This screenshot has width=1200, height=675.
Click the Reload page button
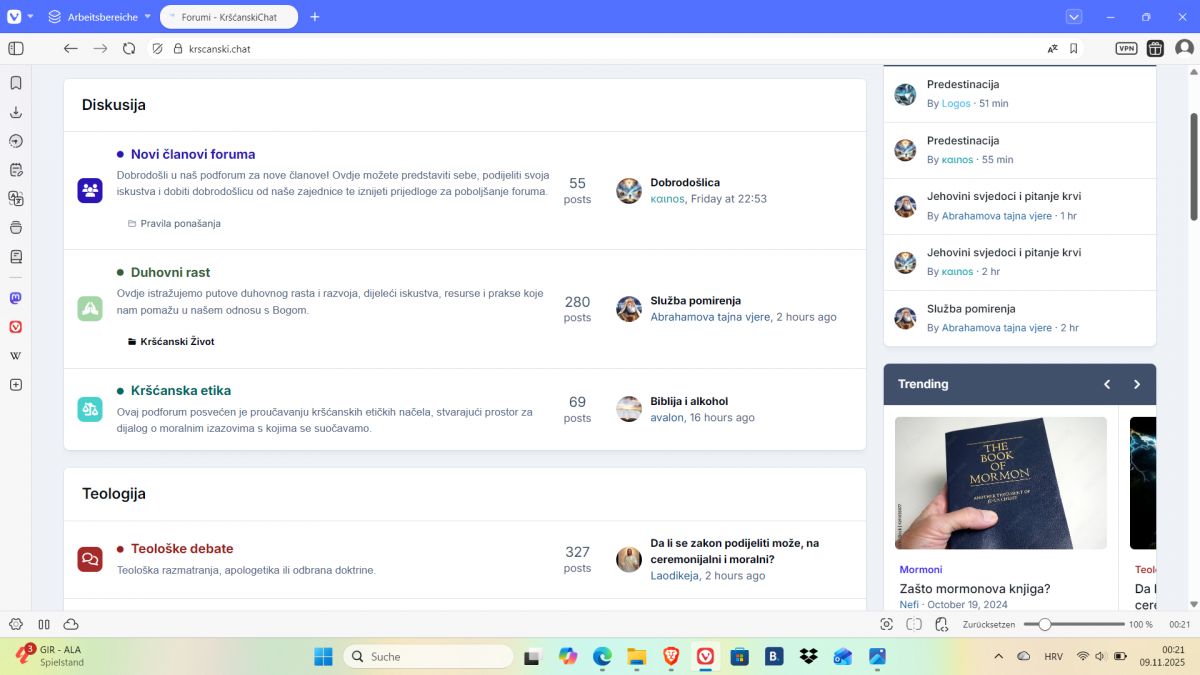[129, 48]
